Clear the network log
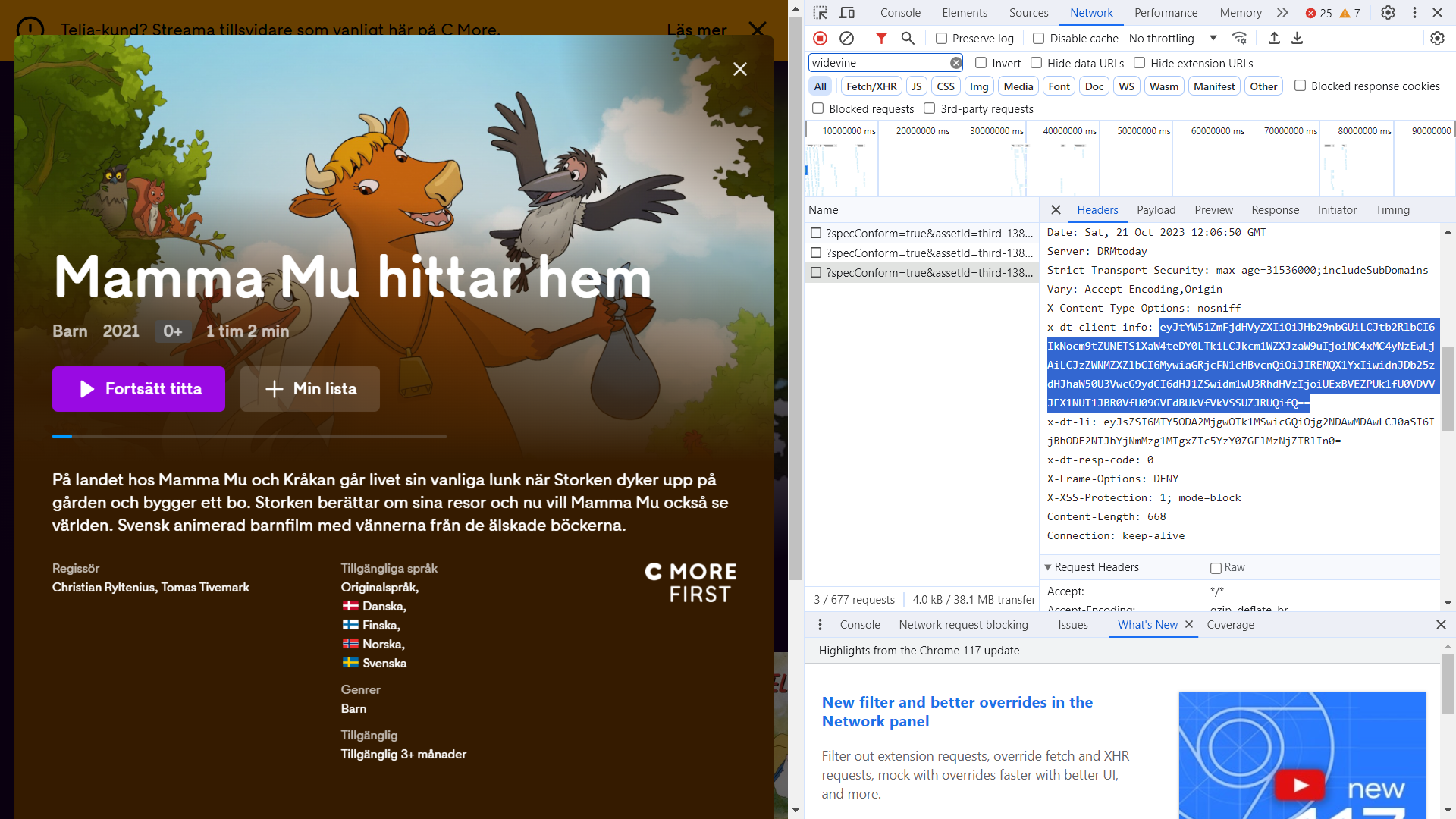 [846, 38]
